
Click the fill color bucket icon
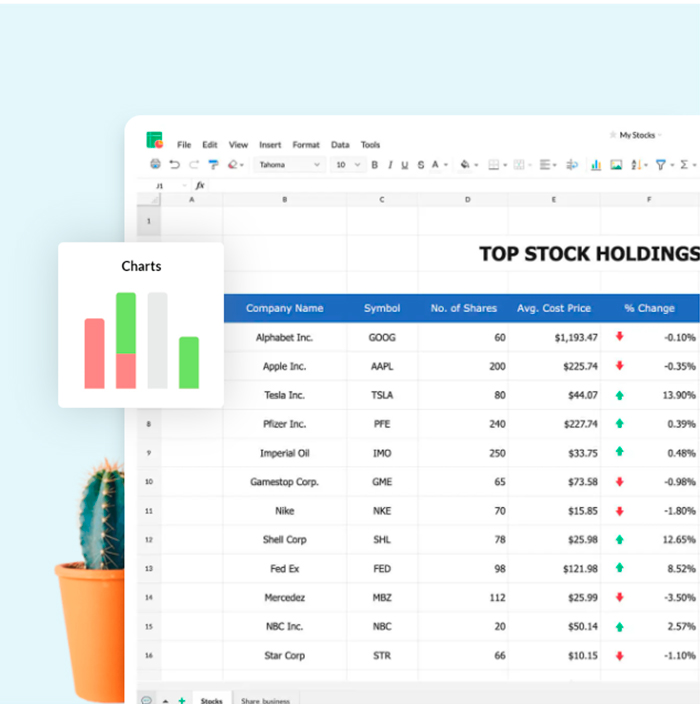[465, 165]
